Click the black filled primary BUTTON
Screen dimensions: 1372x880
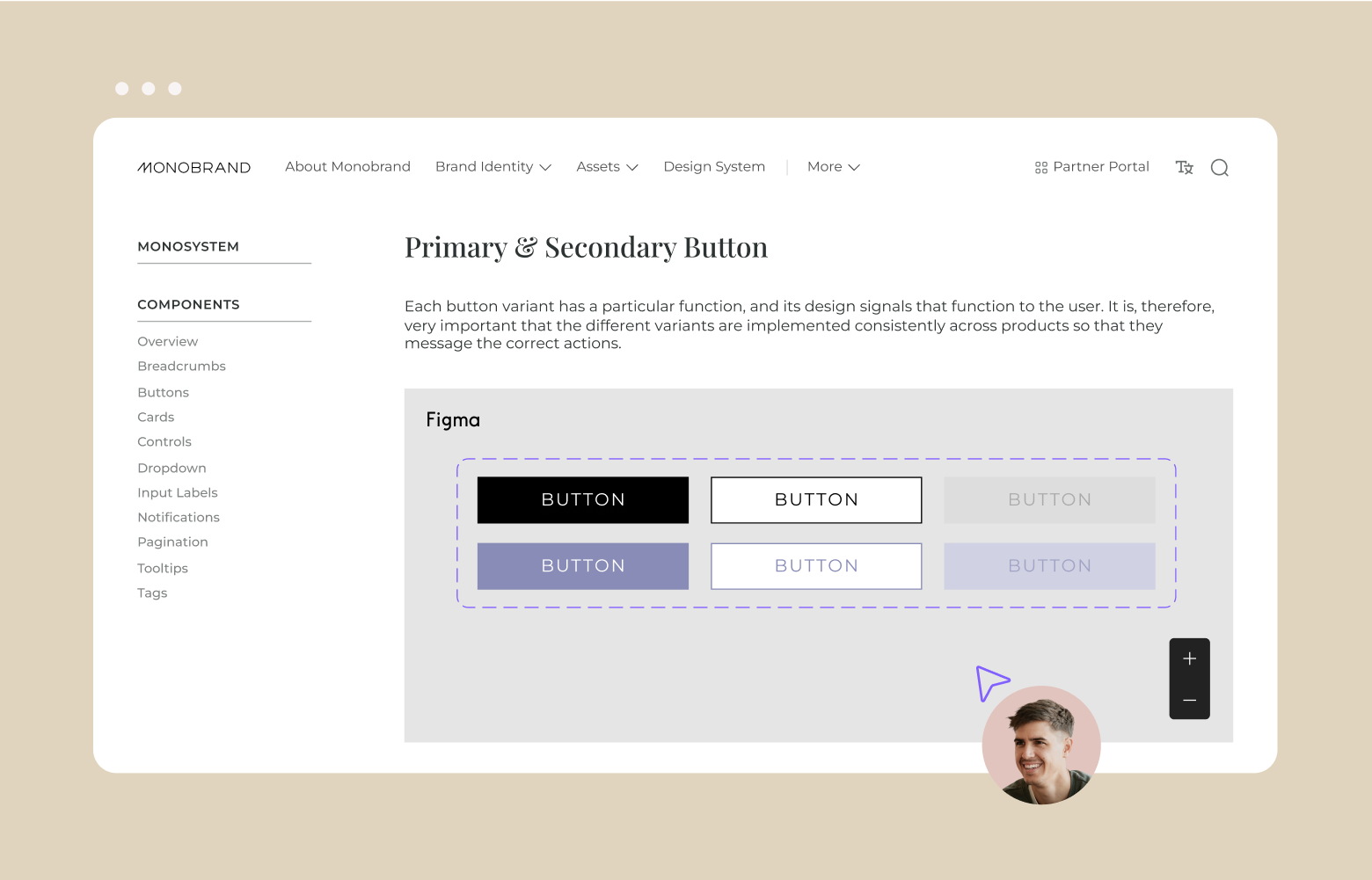(583, 500)
